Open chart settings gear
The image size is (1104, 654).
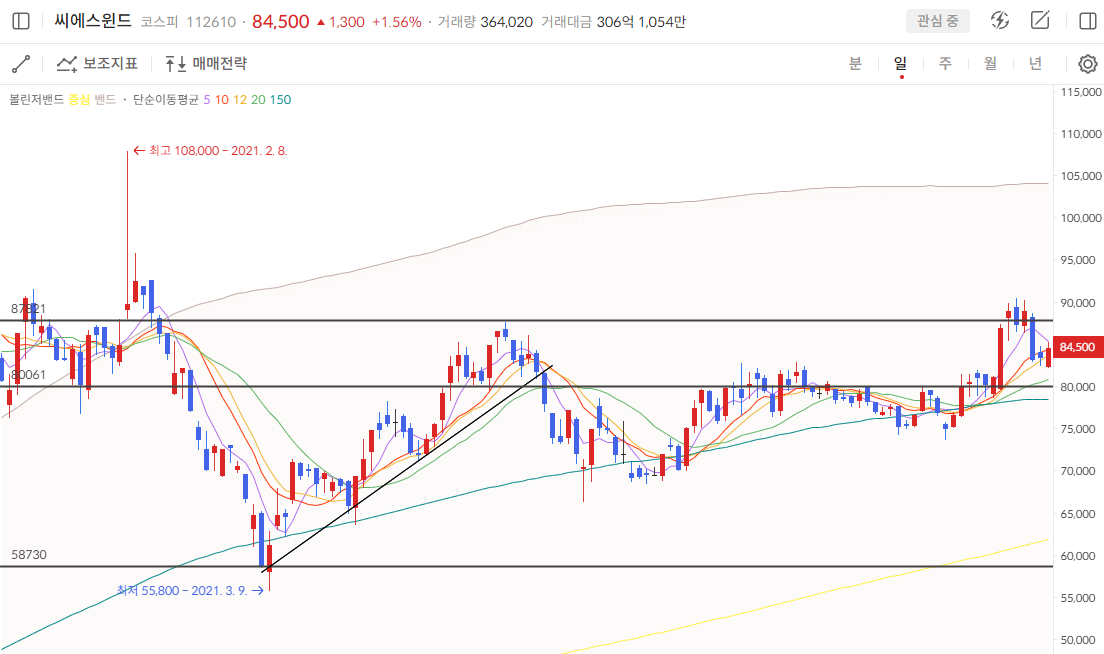coord(1088,64)
